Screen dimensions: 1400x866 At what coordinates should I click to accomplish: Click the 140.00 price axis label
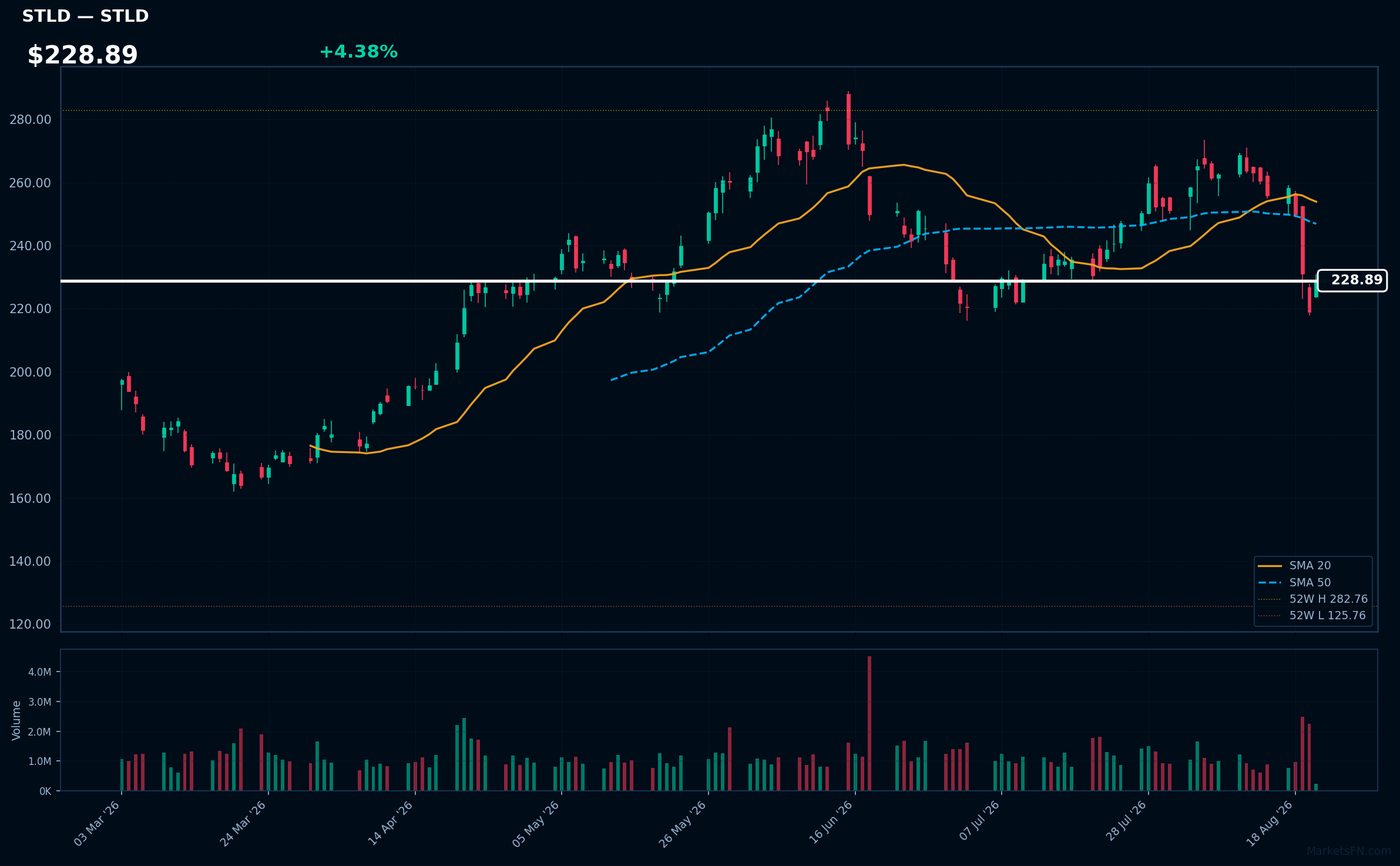tap(31, 561)
